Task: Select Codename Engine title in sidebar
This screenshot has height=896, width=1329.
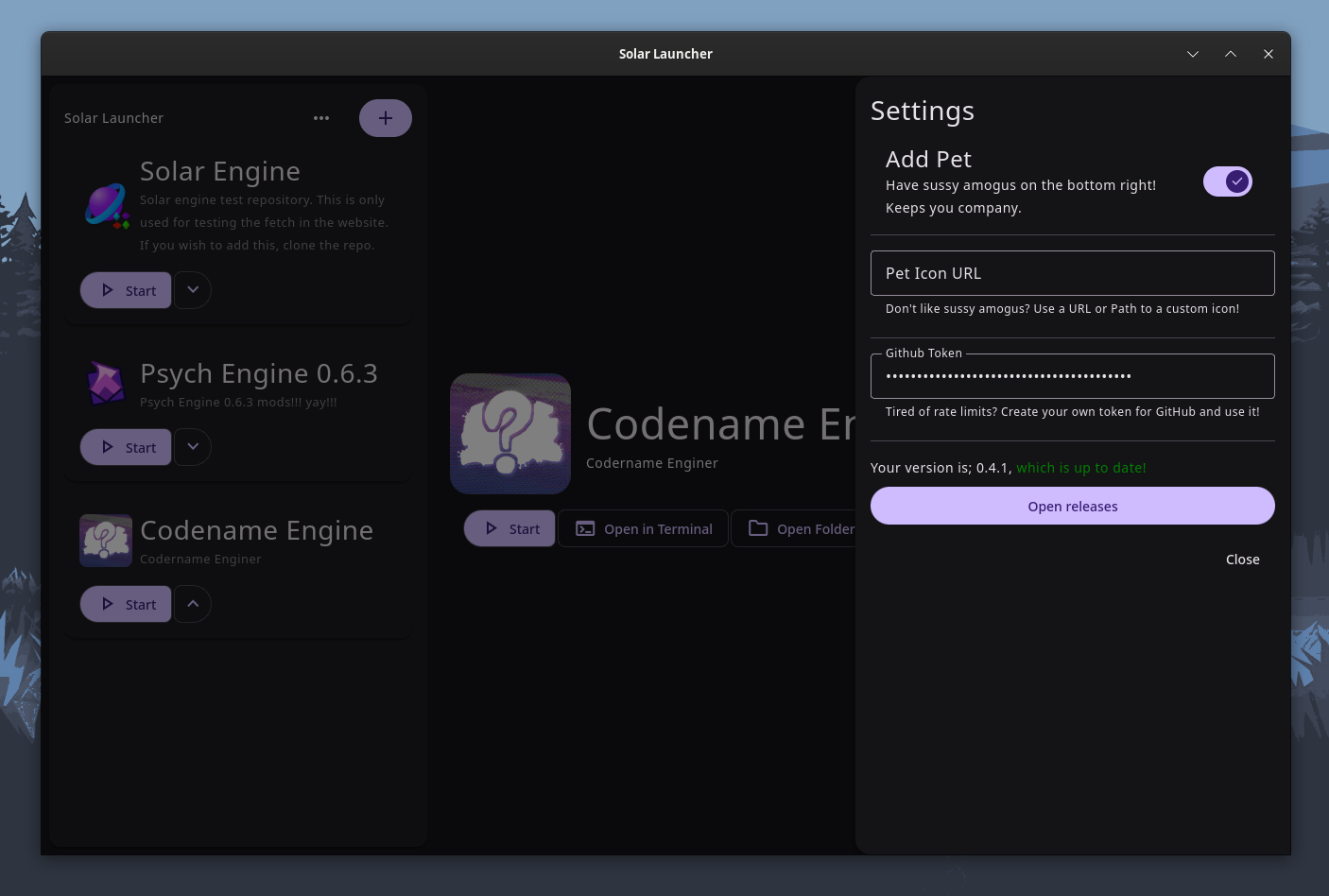Action: (x=256, y=530)
